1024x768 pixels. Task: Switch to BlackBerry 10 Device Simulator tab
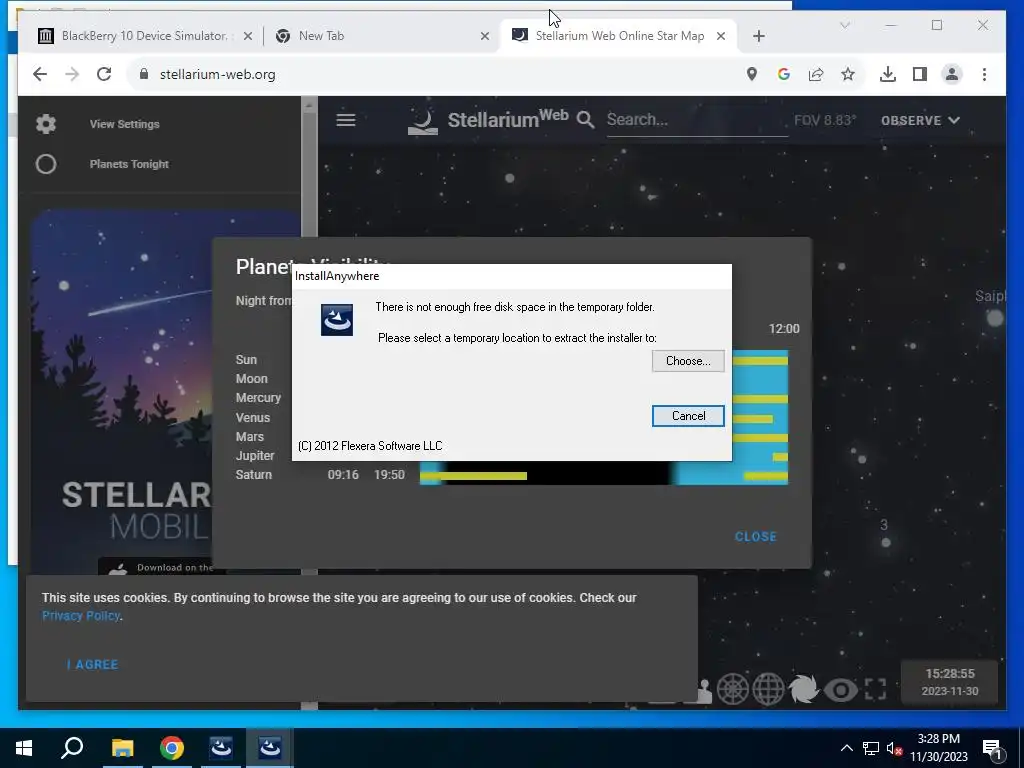point(144,36)
